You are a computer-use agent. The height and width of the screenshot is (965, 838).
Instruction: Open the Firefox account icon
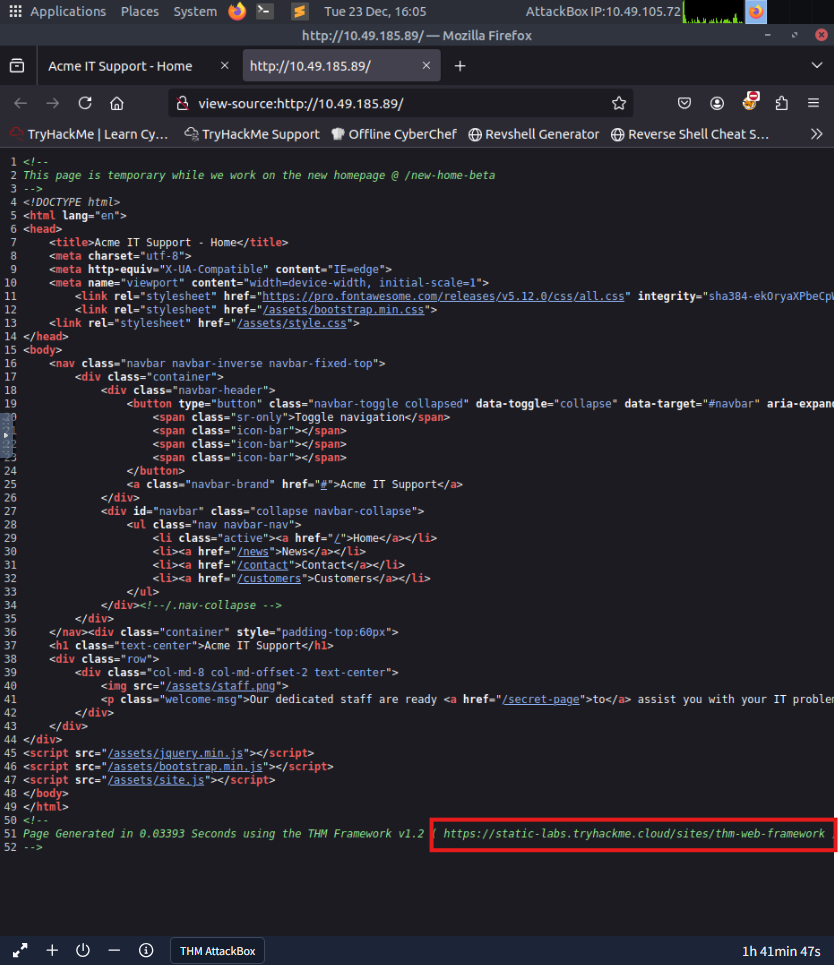[717, 103]
